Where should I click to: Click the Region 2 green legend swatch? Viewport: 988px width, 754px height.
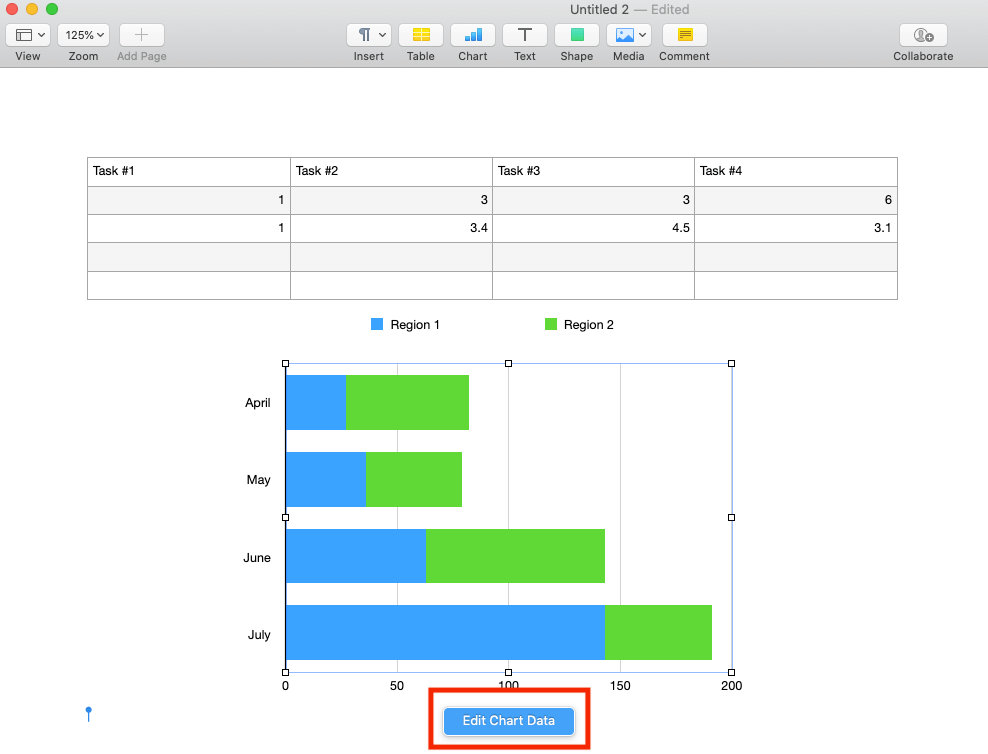pos(551,324)
